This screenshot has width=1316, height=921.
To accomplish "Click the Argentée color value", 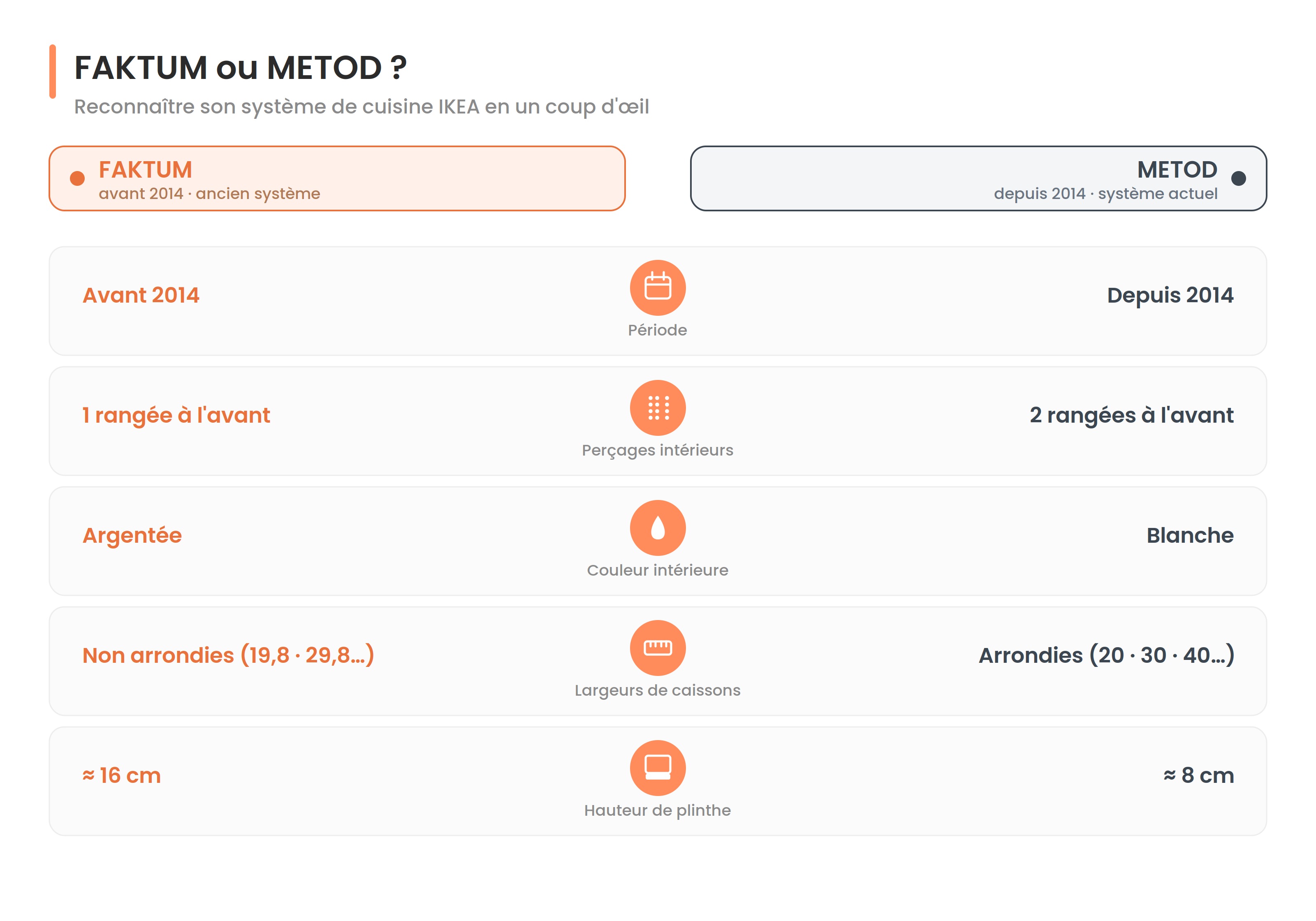I will pyautogui.click(x=132, y=535).
